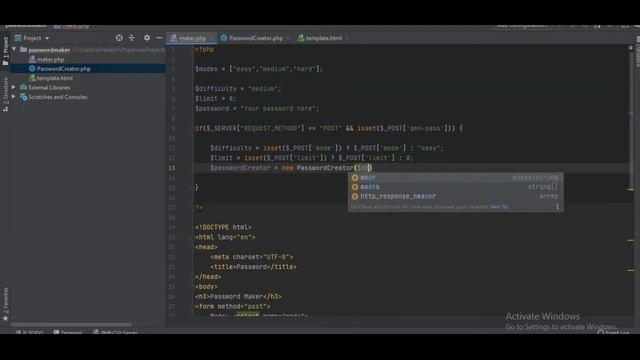640x360 pixels.
Task: Click the '<form method="post">' line
Action: [233, 307]
